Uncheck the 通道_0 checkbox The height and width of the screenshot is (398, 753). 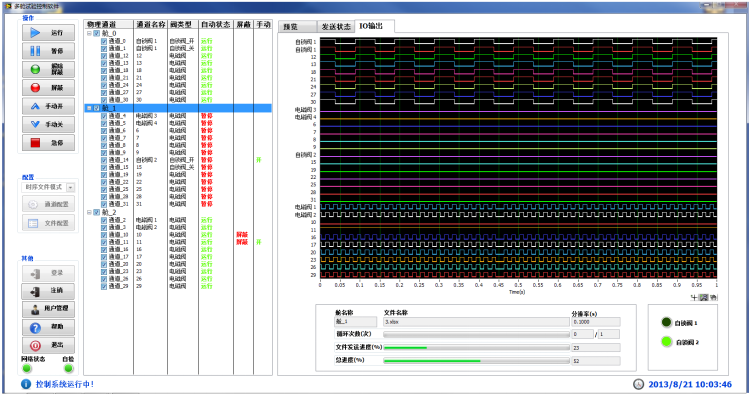(x=104, y=41)
